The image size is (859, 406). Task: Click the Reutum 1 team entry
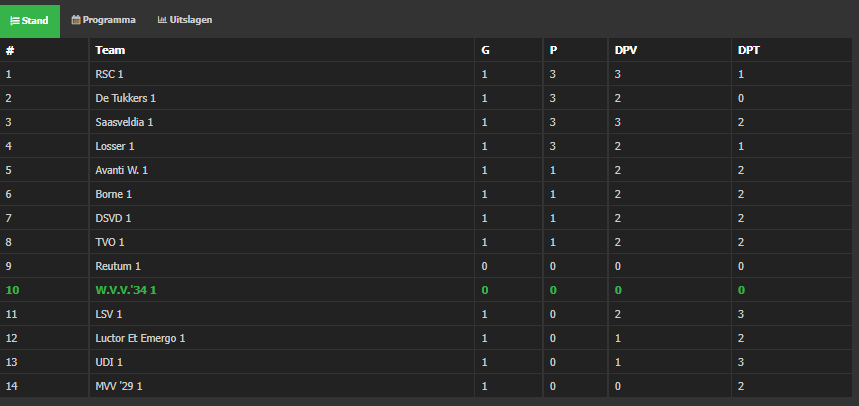[118, 266]
